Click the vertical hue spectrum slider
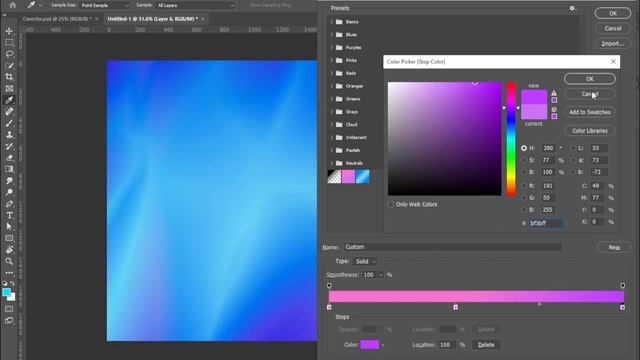The image size is (640, 360). [x=511, y=139]
